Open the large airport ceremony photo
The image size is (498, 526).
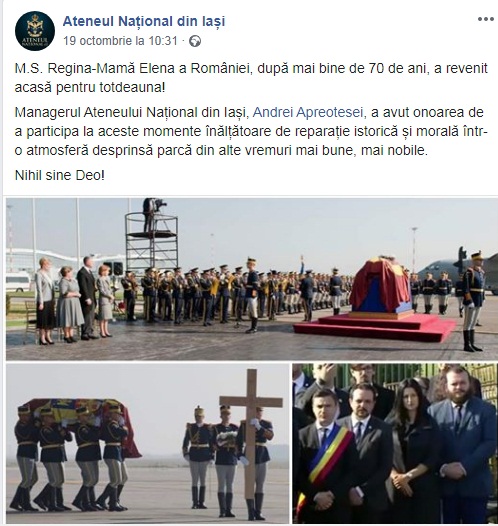(252, 279)
